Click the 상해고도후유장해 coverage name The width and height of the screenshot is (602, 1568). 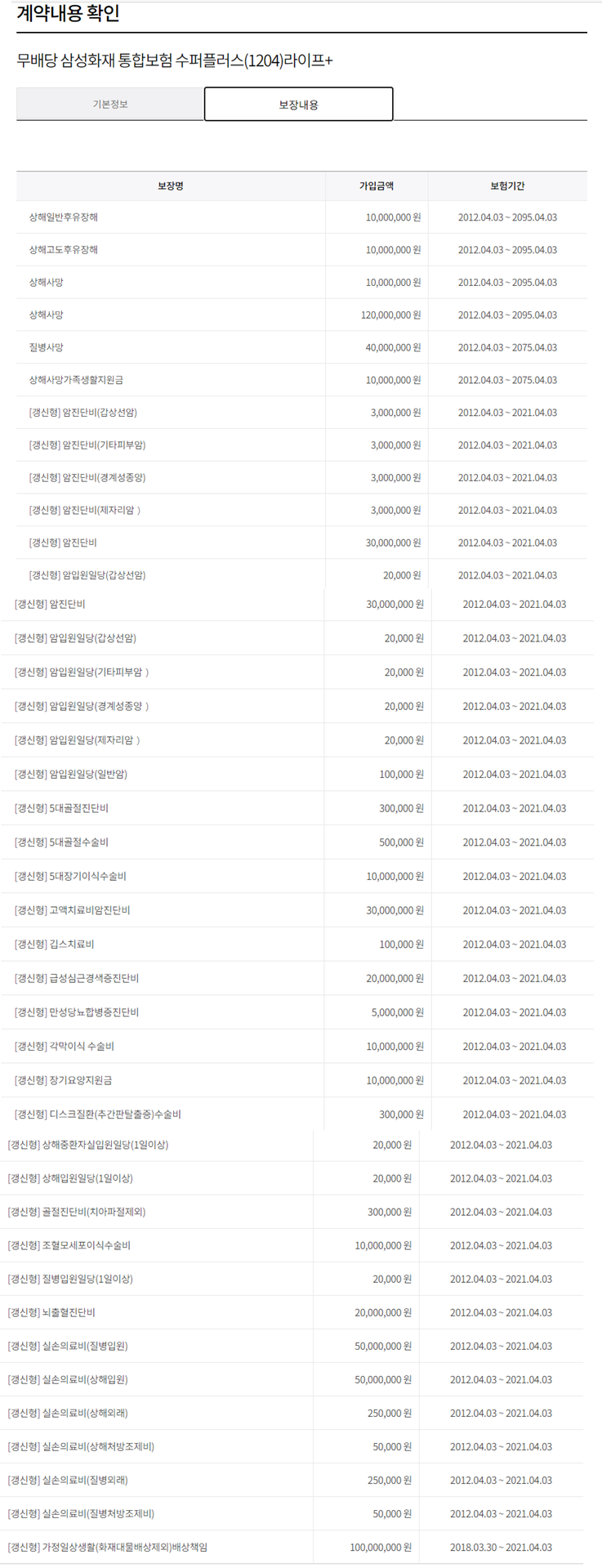[x=64, y=250]
